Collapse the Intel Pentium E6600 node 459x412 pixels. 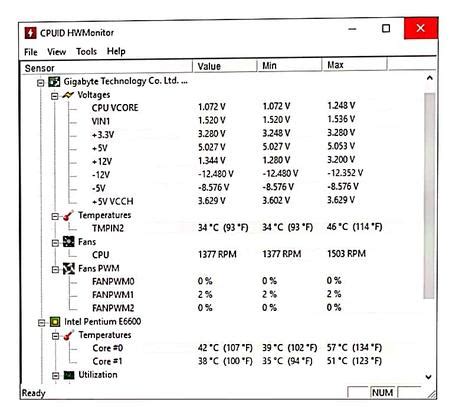(x=41, y=323)
